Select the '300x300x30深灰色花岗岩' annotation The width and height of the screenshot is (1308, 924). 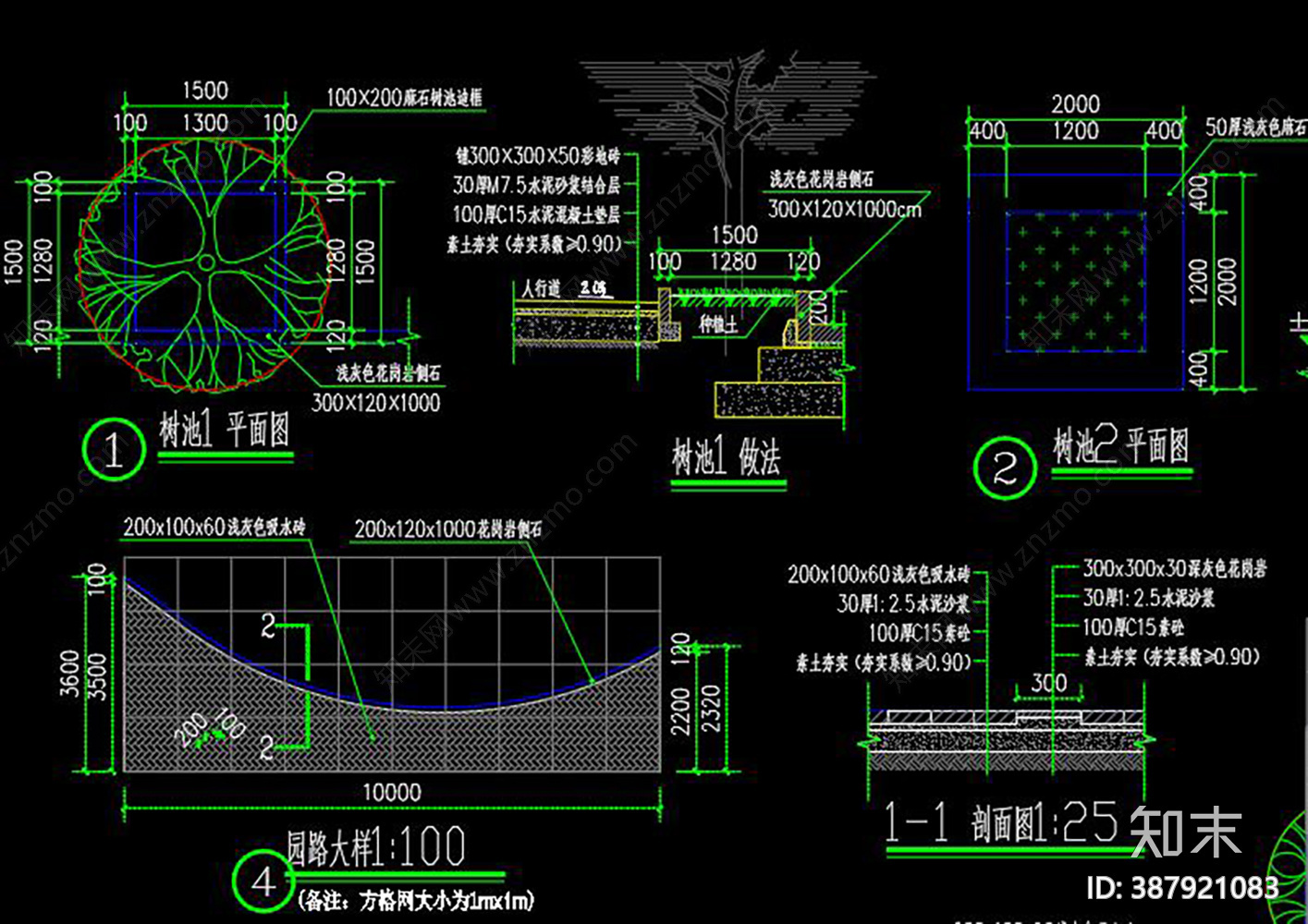click(1175, 568)
